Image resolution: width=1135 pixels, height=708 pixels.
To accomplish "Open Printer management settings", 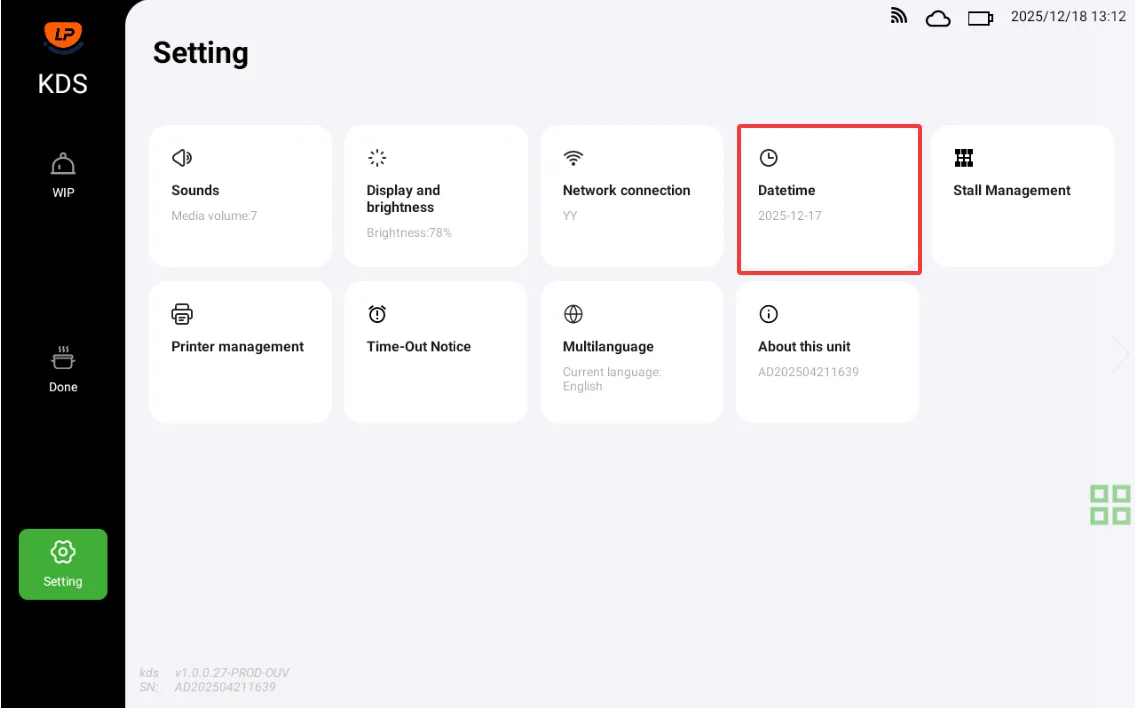I will [x=240, y=352].
